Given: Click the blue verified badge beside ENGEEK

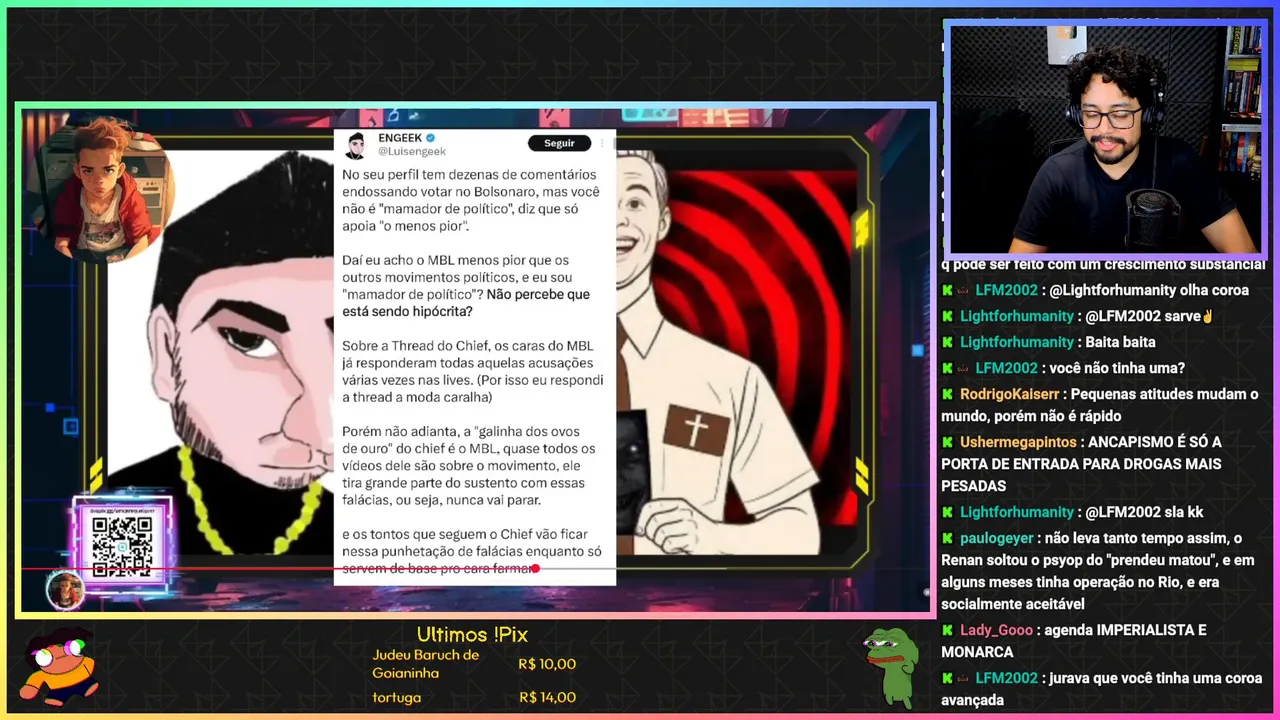Looking at the screenshot, I should [431, 137].
